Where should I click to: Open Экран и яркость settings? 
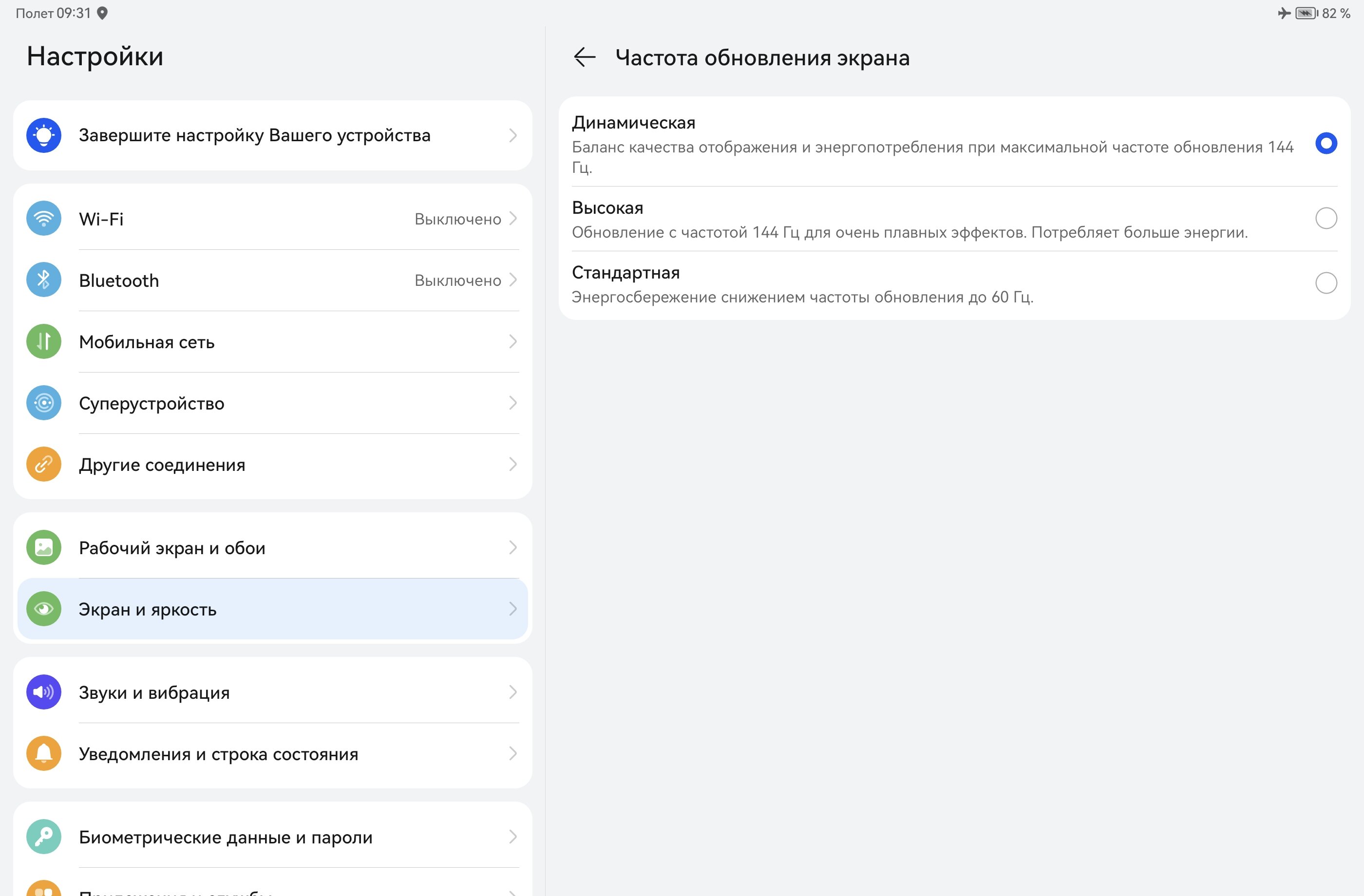273,609
